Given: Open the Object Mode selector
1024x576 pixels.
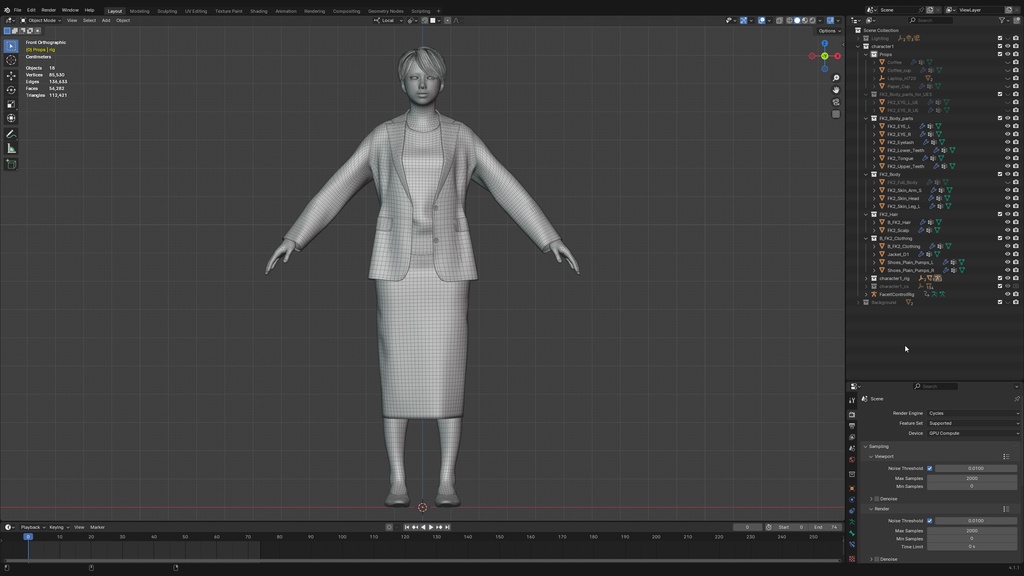Looking at the screenshot, I should (x=42, y=19).
